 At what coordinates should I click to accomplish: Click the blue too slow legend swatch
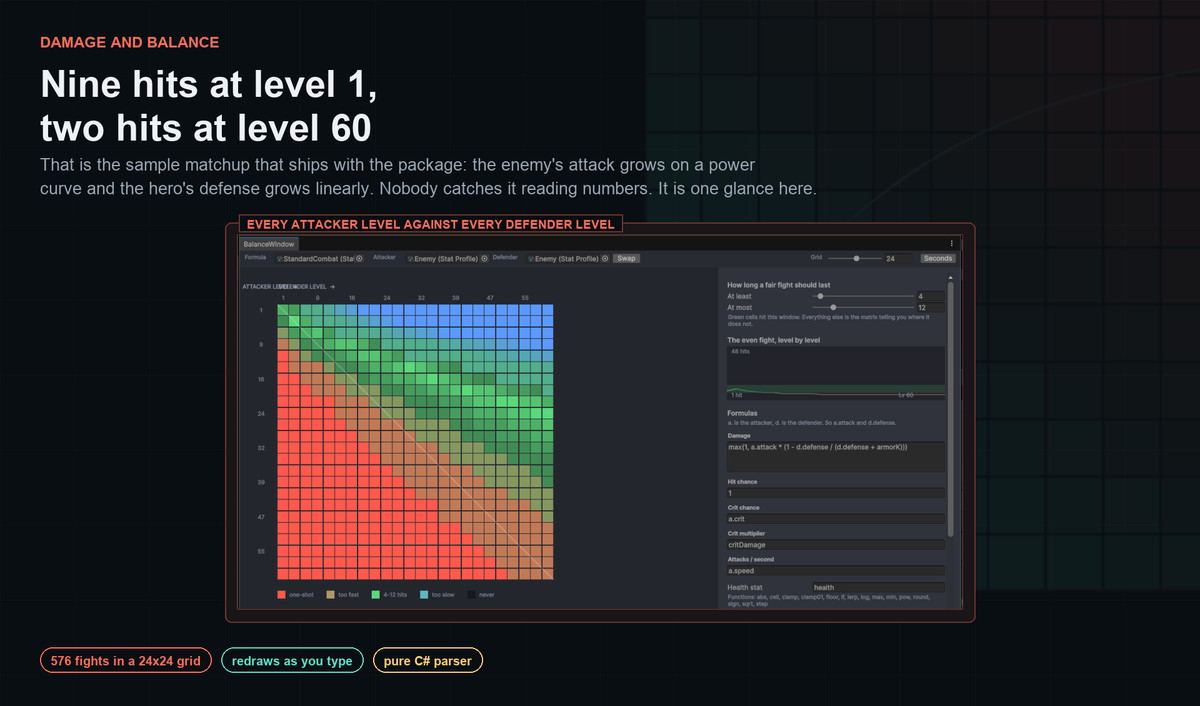(425, 594)
